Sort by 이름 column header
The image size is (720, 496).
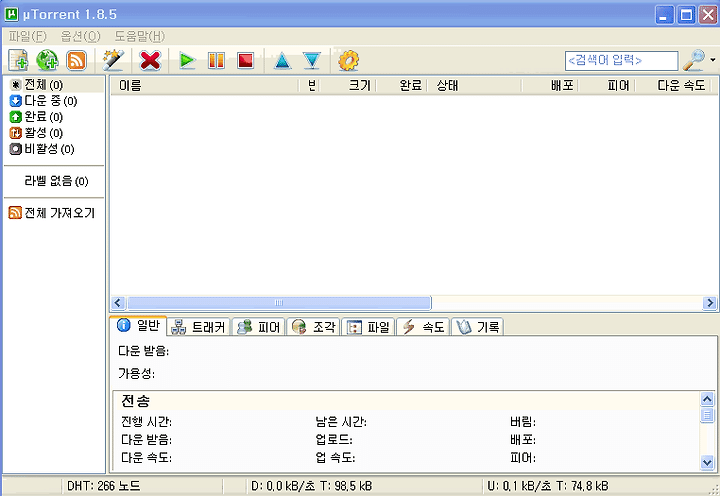tap(204, 85)
